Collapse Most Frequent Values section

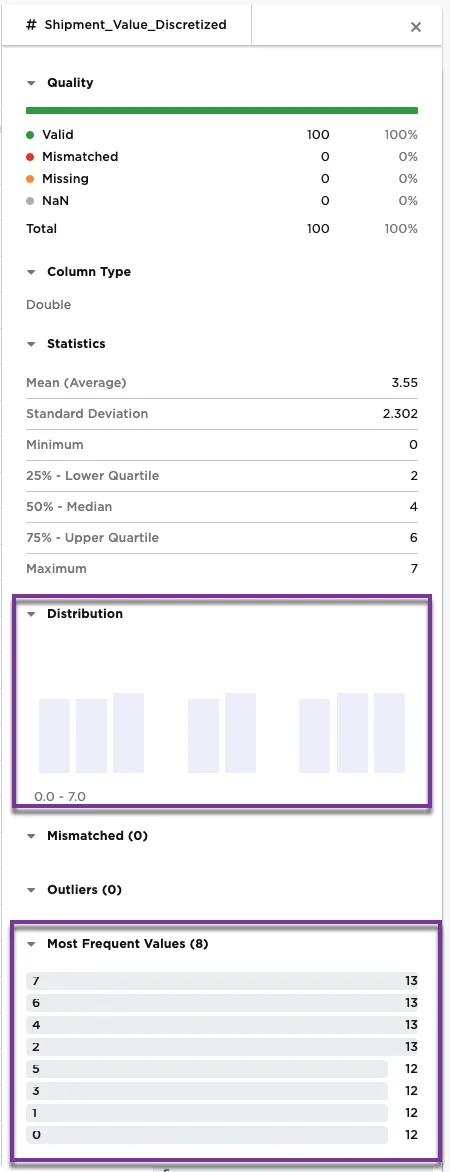[31, 944]
